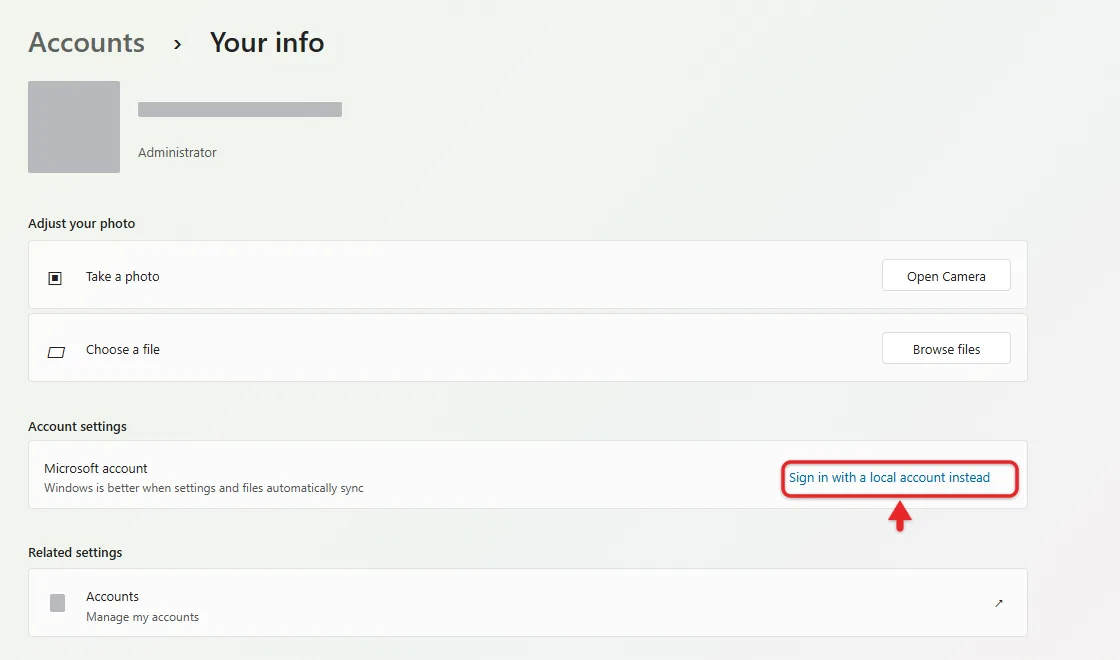This screenshot has width=1120, height=660.
Task: Click the 'Adjust your photo' section heading
Action: point(81,224)
